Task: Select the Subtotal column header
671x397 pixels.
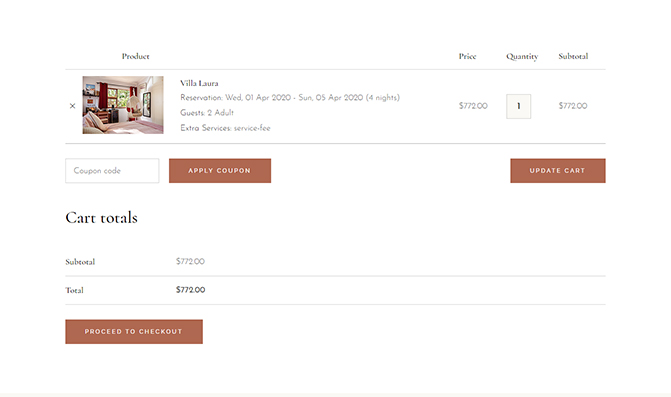Action: tap(573, 56)
